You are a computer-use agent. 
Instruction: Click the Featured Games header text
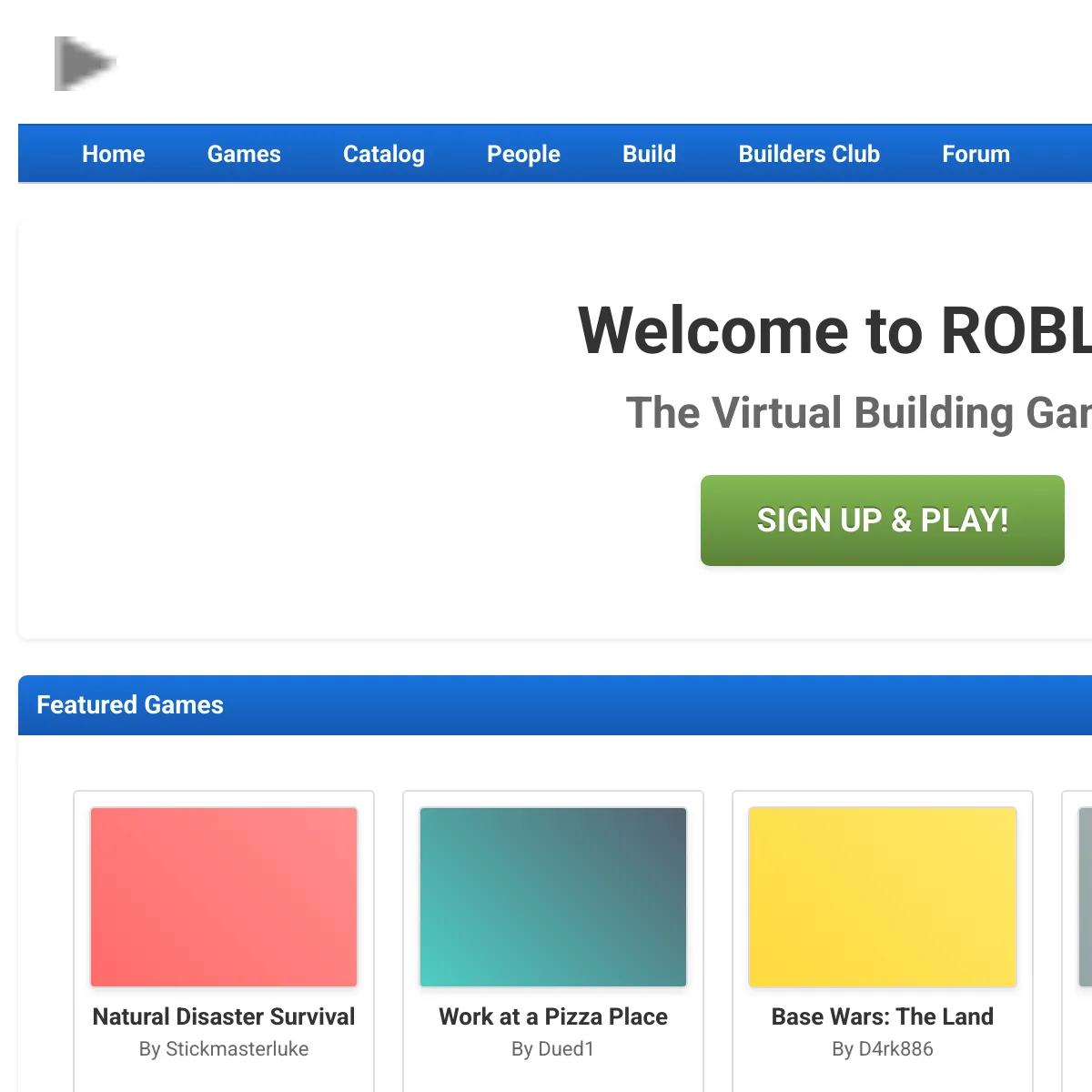pyautogui.click(x=130, y=705)
